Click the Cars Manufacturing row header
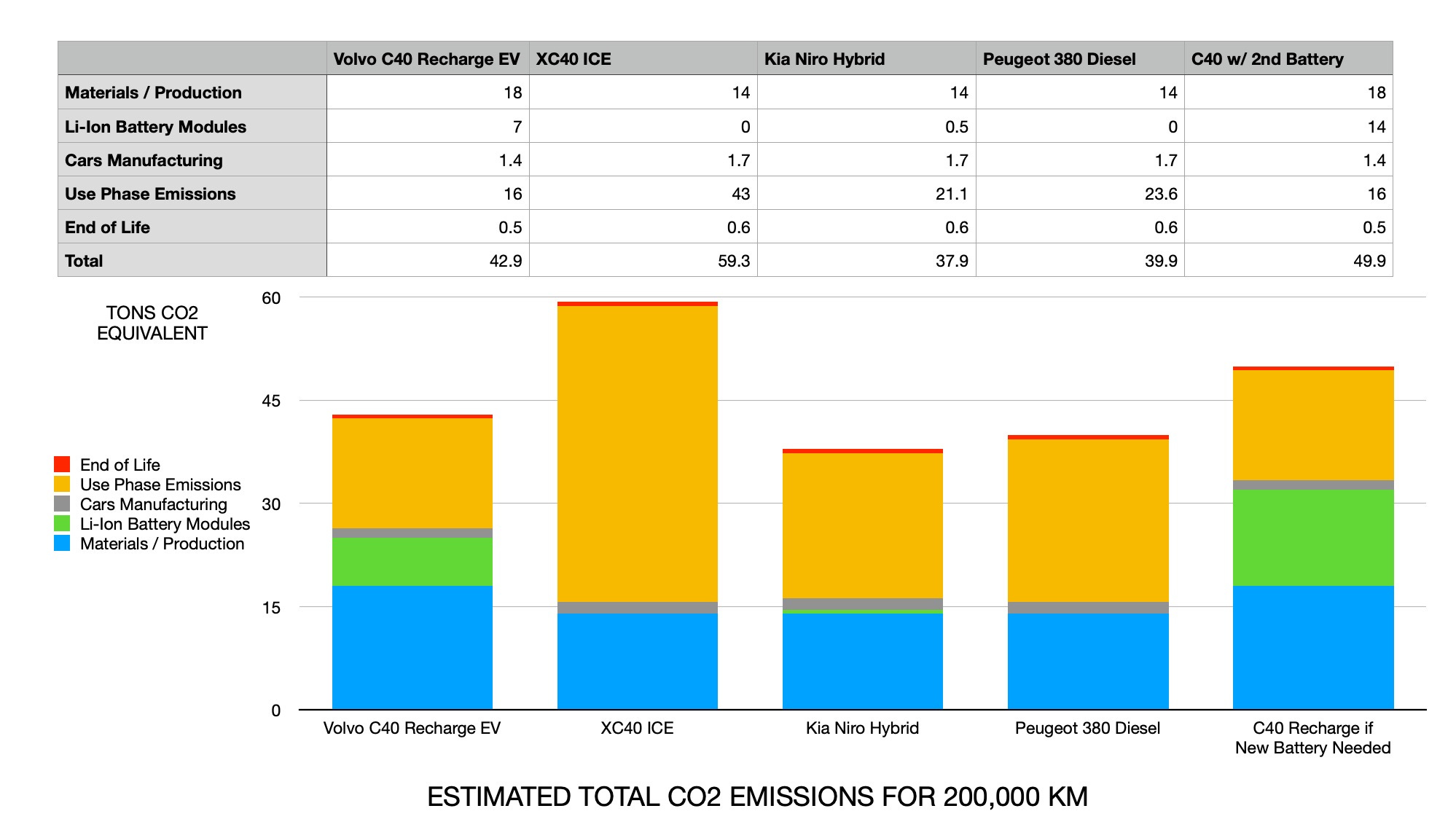Viewport: 1456px width, 838px height. coord(192,160)
